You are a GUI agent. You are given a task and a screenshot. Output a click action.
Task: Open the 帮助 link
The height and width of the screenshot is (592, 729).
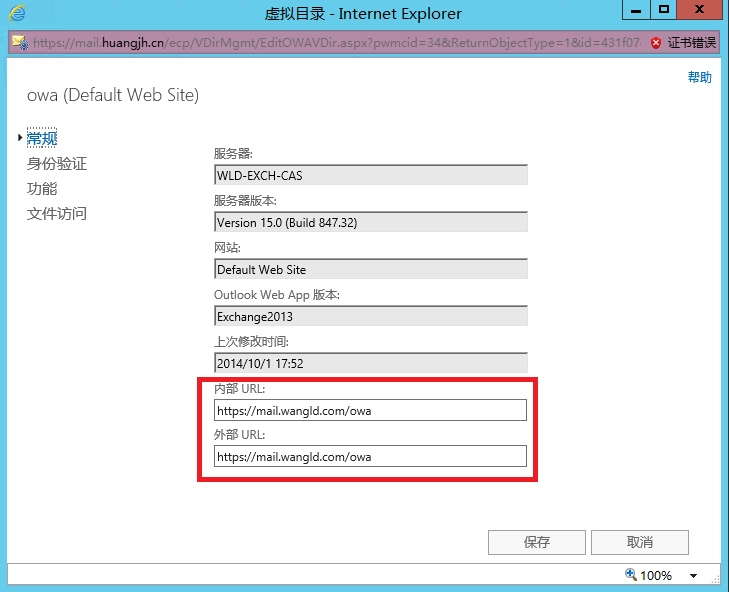click(x=699, y=77)
